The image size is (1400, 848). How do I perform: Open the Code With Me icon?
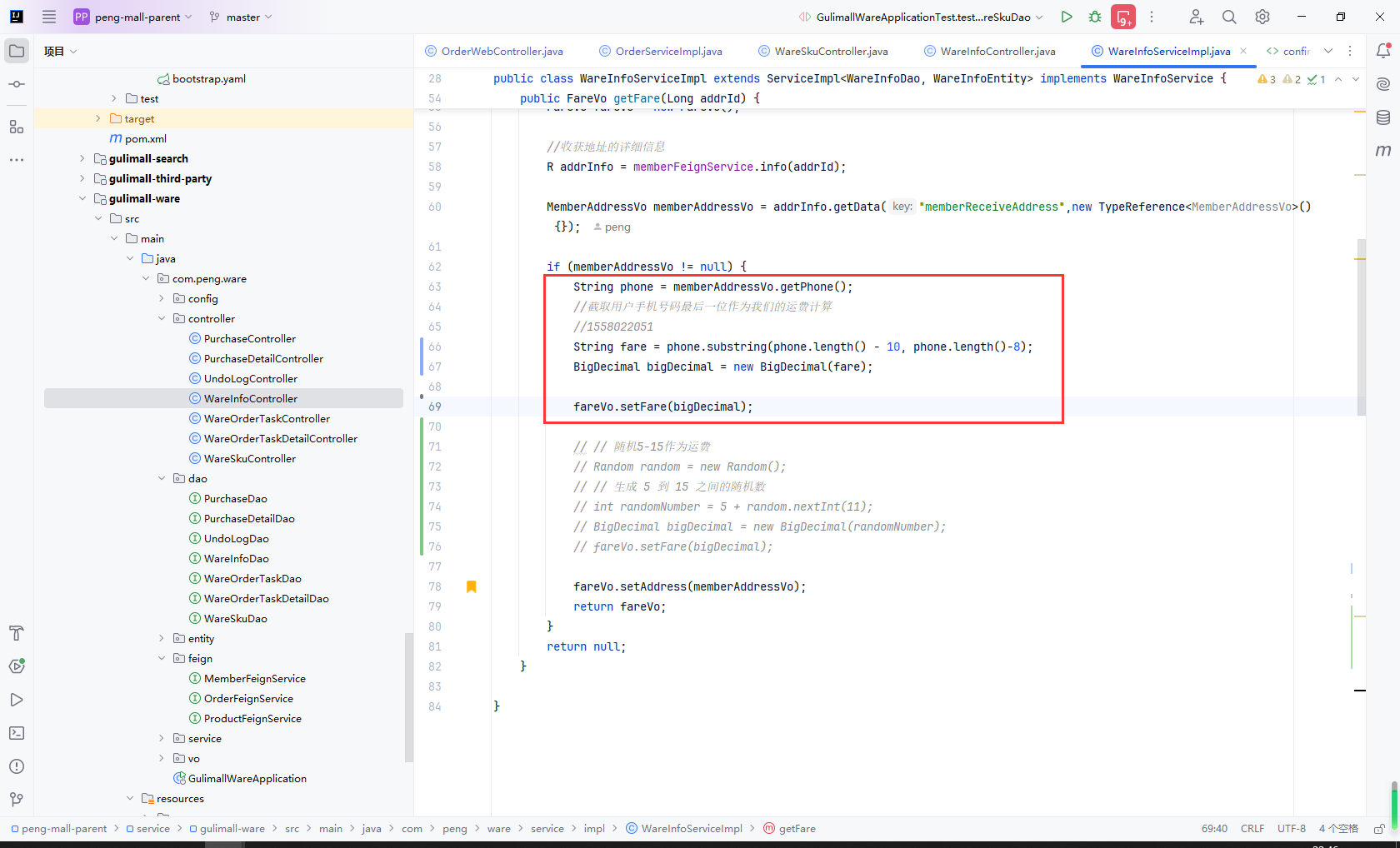click(x=1196, y=17)
